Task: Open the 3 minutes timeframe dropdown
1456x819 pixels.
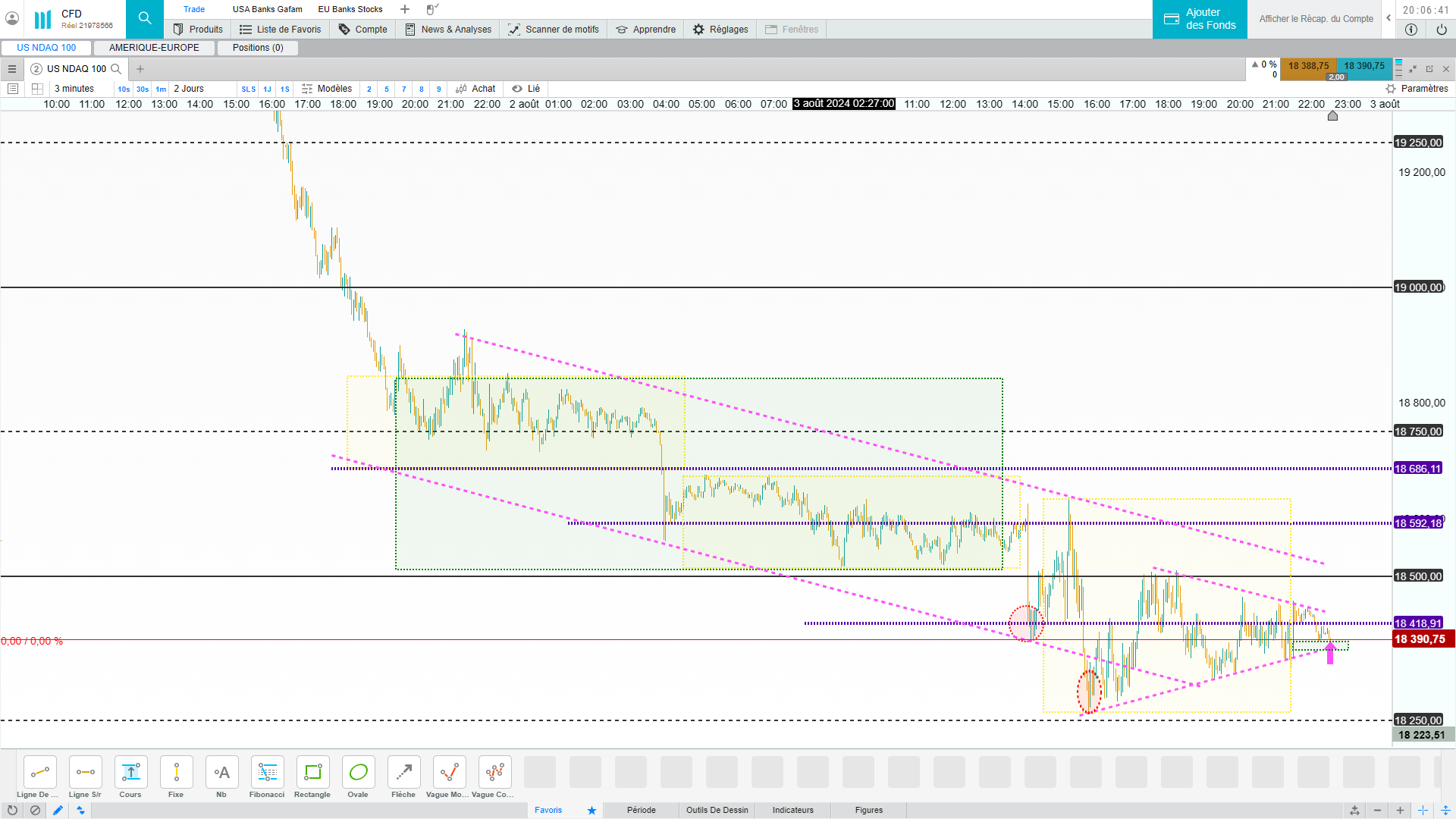Action: [74, 89]
